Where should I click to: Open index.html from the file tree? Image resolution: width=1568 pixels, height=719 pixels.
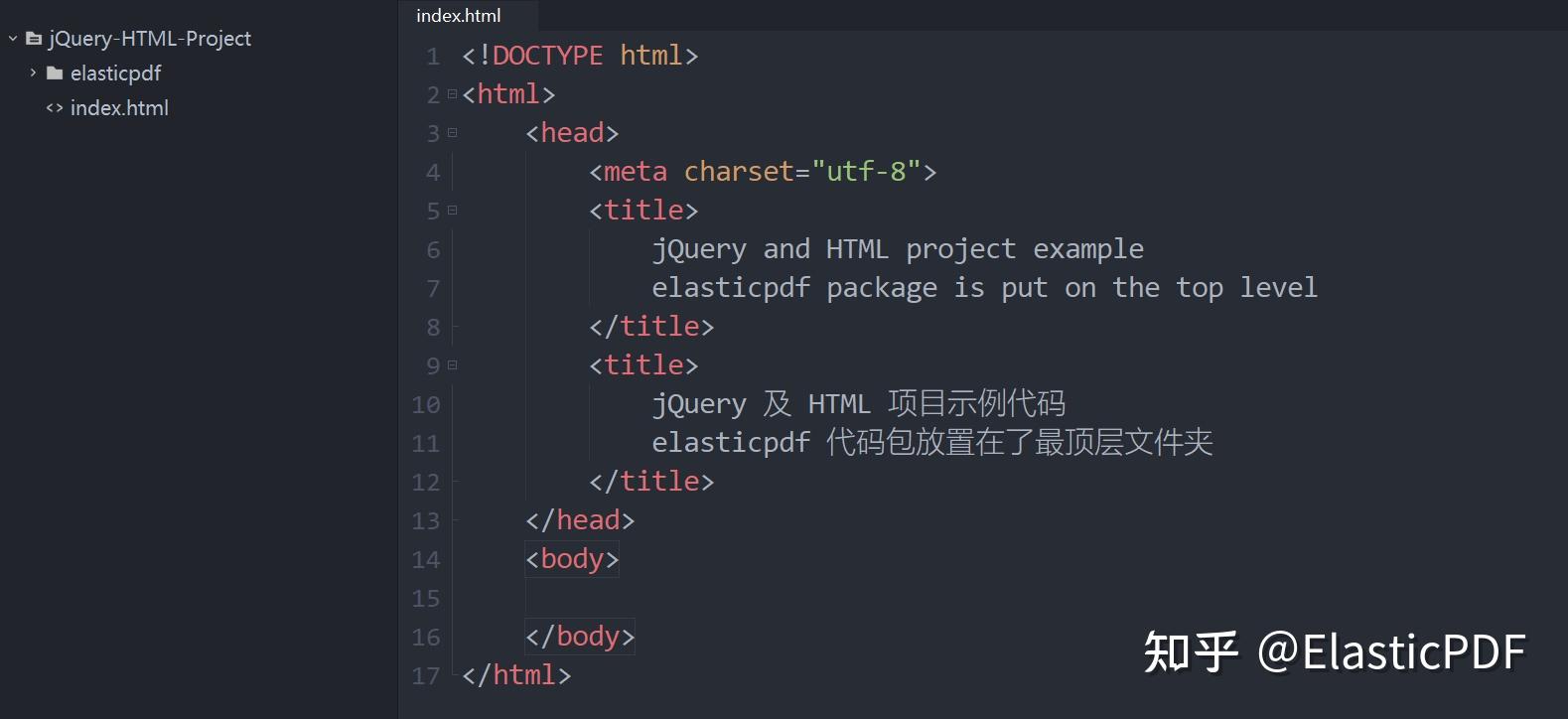tap(119, 108)
